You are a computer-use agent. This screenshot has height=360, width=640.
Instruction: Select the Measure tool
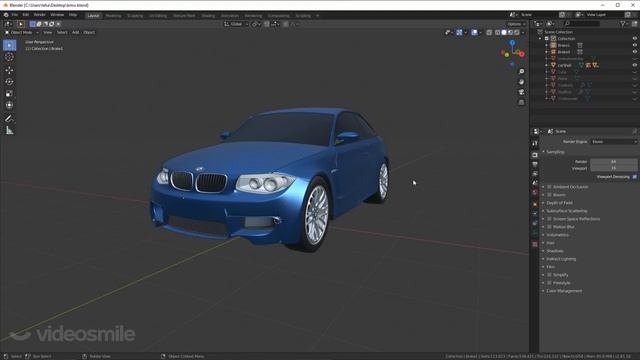click(x=9, y=131)
